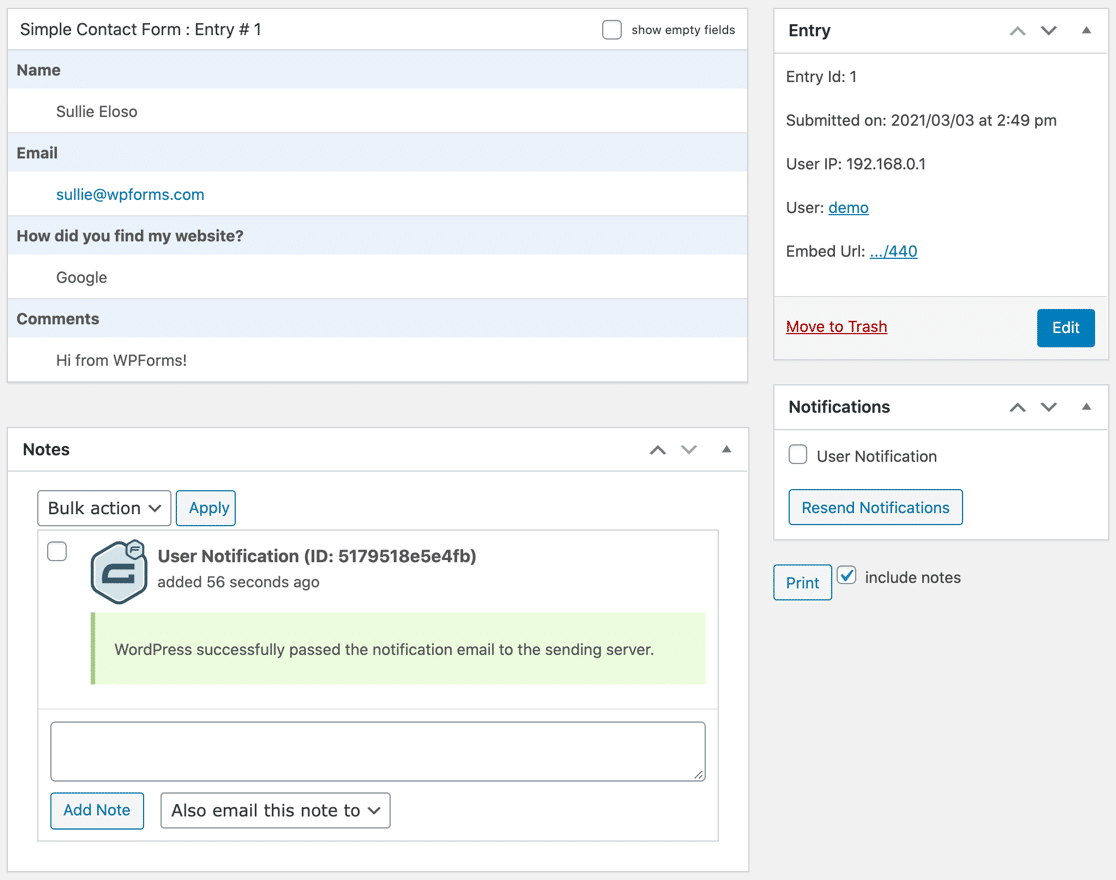The width and height of the screenshot is (1116, 880).
Task: Click the How did you find my website? label
Action: 130,236
